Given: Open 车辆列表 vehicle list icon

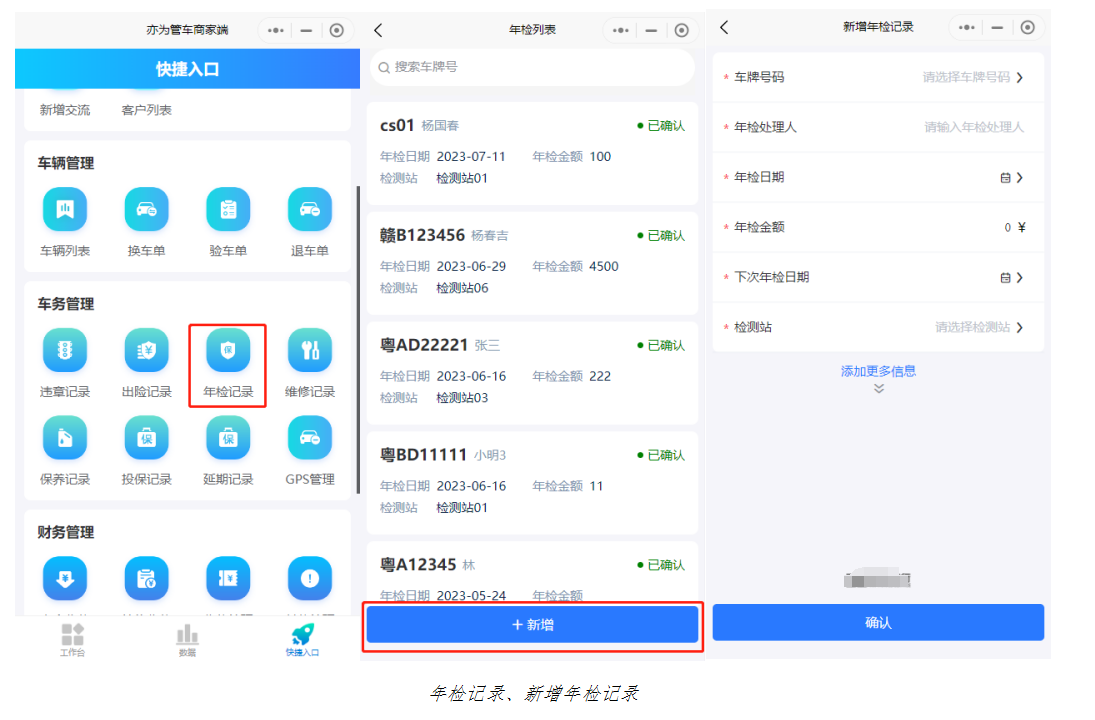Looking at the screenshot, I should point(65,210).
